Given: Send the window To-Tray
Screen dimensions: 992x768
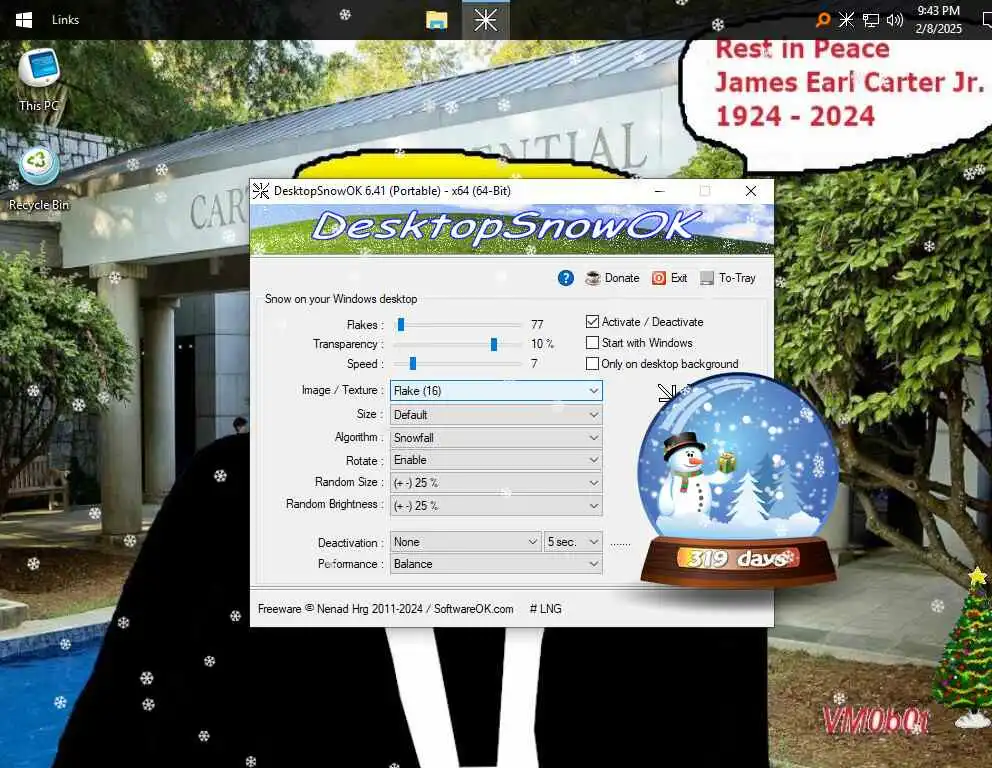Looking at the screenshot, I should click(x=728, y=278).
